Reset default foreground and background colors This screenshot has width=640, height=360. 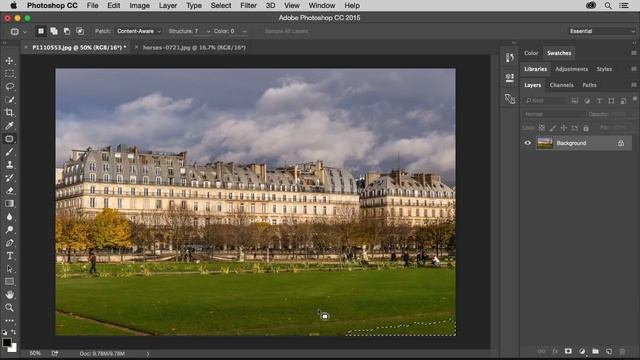click(4, 332)
